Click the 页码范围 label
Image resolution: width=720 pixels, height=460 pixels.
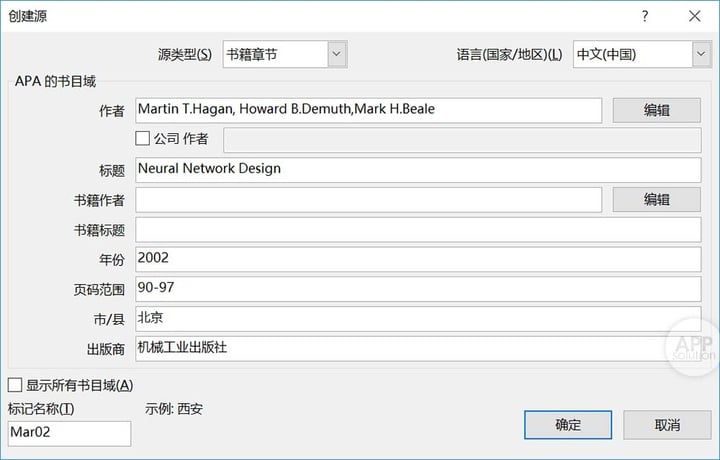pos(99,290)
